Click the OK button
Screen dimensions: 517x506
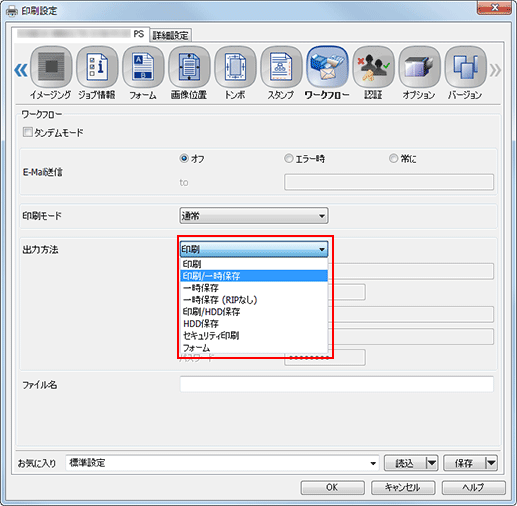(x=332, y=488)
